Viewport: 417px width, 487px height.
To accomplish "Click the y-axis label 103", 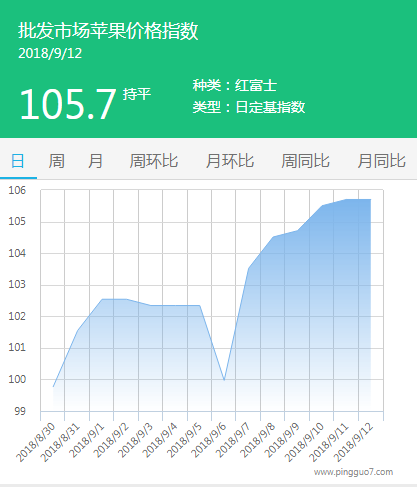I will [x=17, y=284].
